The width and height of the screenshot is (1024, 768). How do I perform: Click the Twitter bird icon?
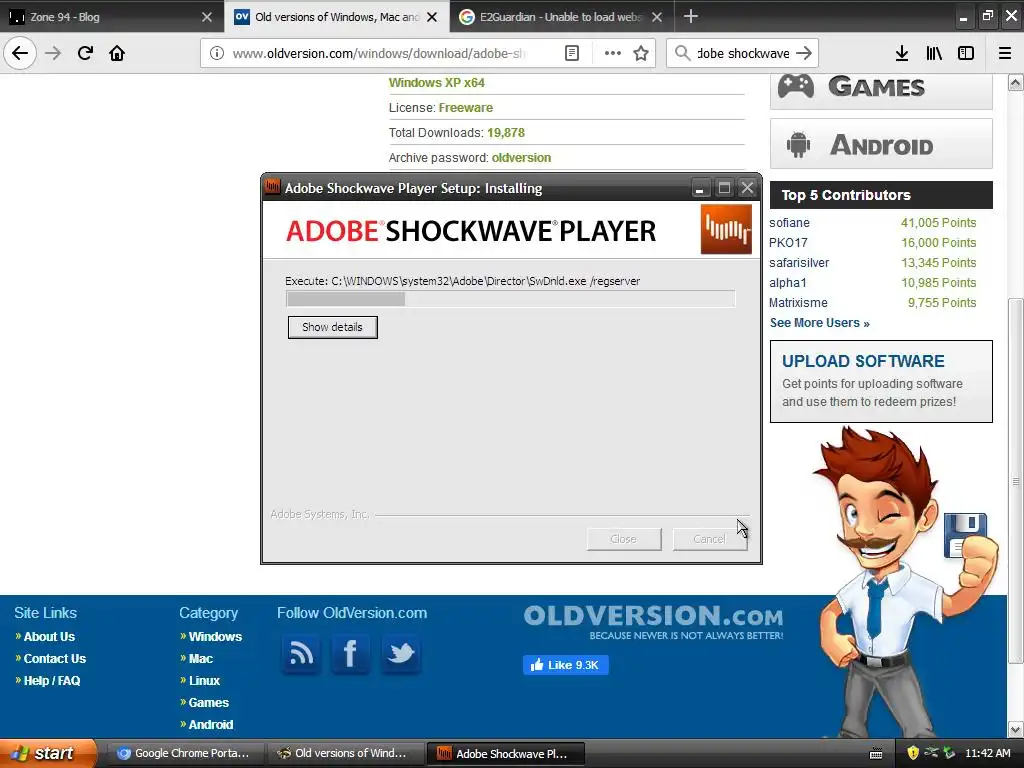pyautogui.click(x=400, y=654)
